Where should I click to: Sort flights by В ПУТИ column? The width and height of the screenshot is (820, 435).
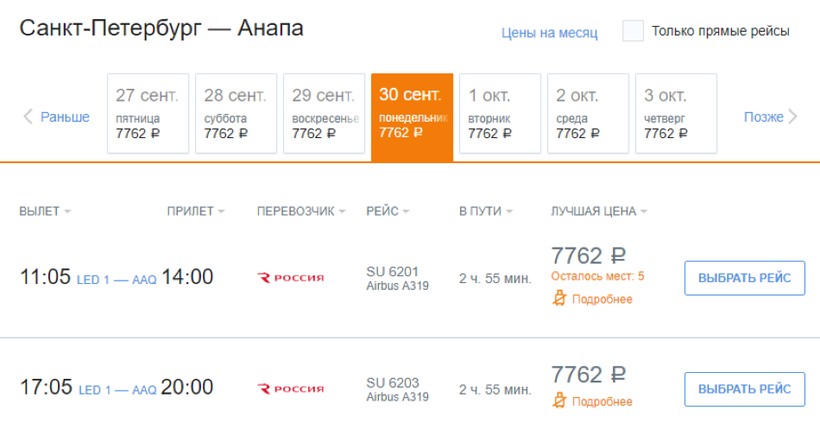(485, 211)
